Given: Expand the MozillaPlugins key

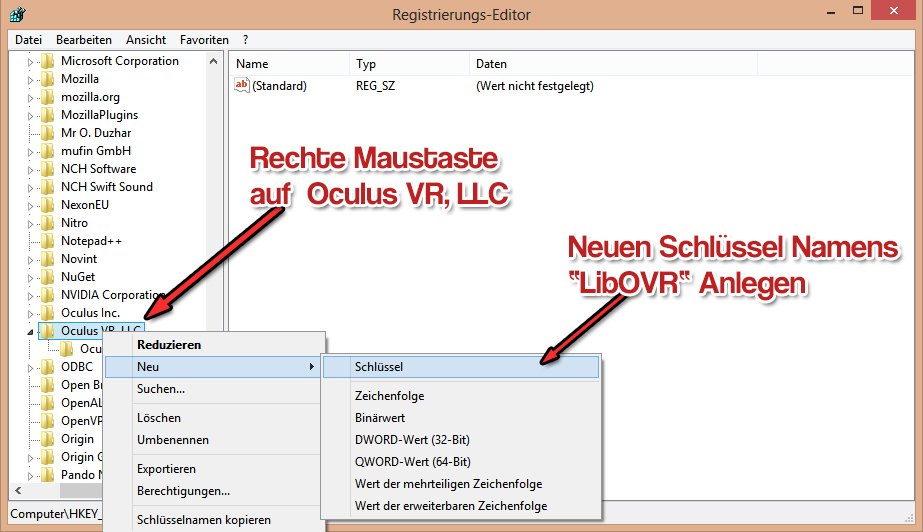Looking at the screenshot, I should (x=30, y=116).
